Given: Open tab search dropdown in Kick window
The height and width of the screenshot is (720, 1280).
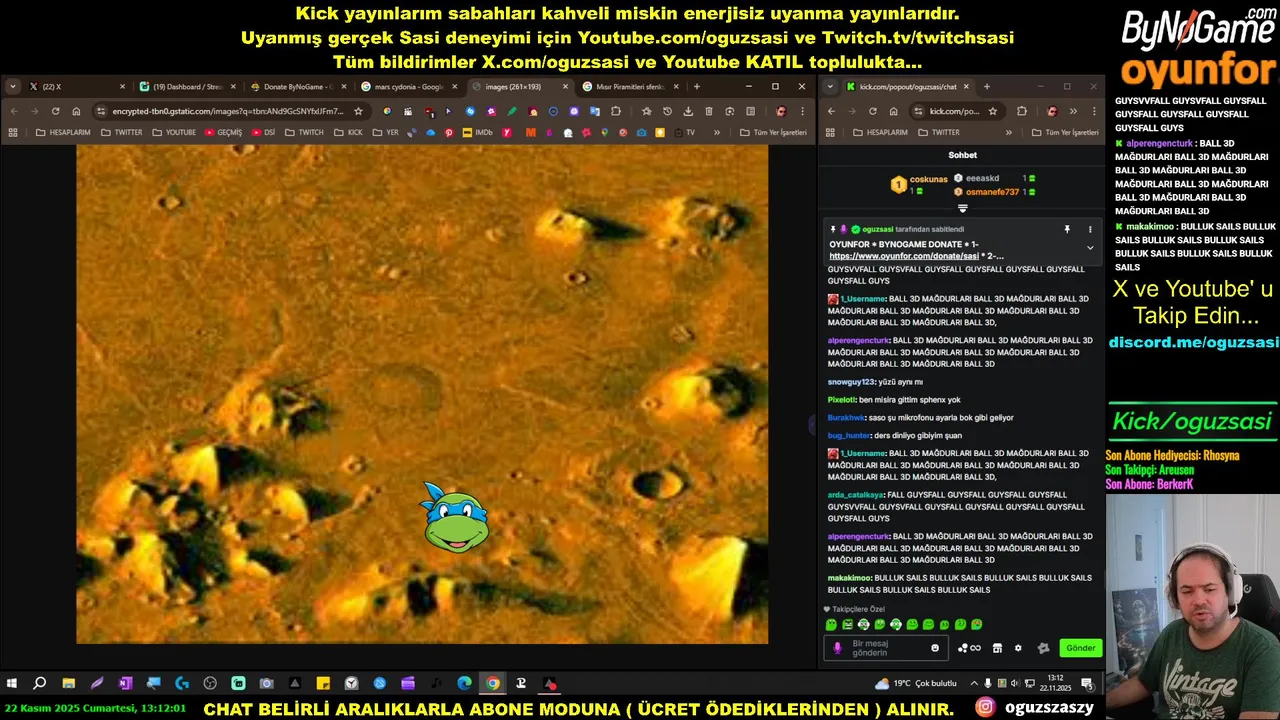Looking at the screenshot, I should pos(830,87).
